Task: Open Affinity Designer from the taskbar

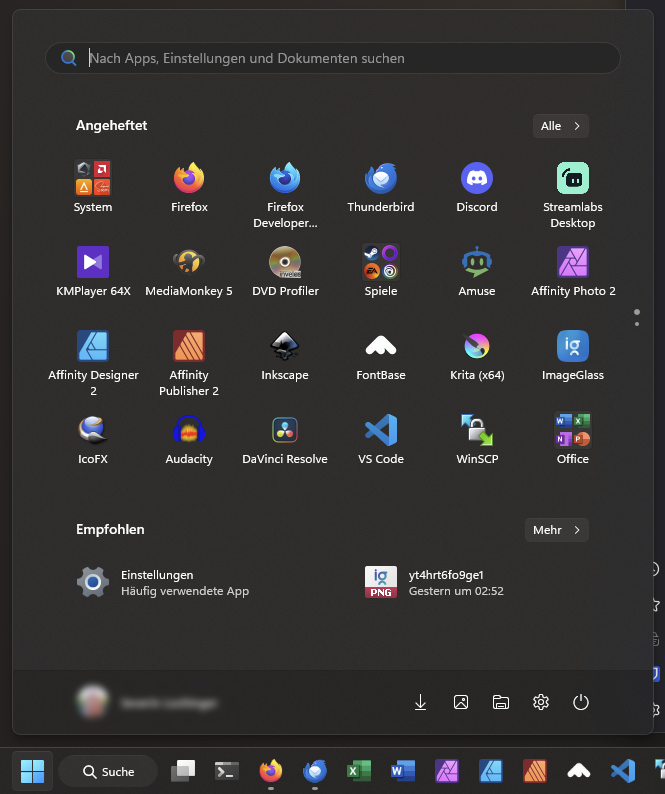Action: [491, 771]
